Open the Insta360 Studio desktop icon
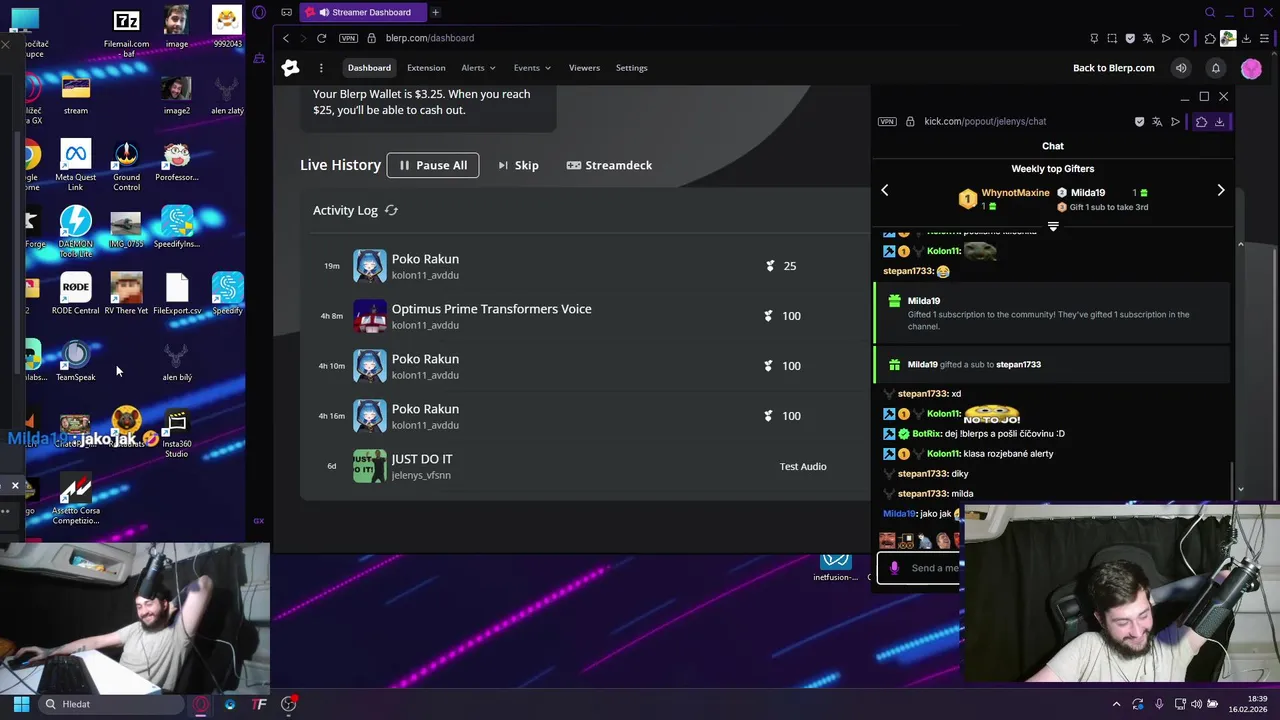Image resolution: width=1280 pixels, height=720 pixels. [x=177, y=433]
